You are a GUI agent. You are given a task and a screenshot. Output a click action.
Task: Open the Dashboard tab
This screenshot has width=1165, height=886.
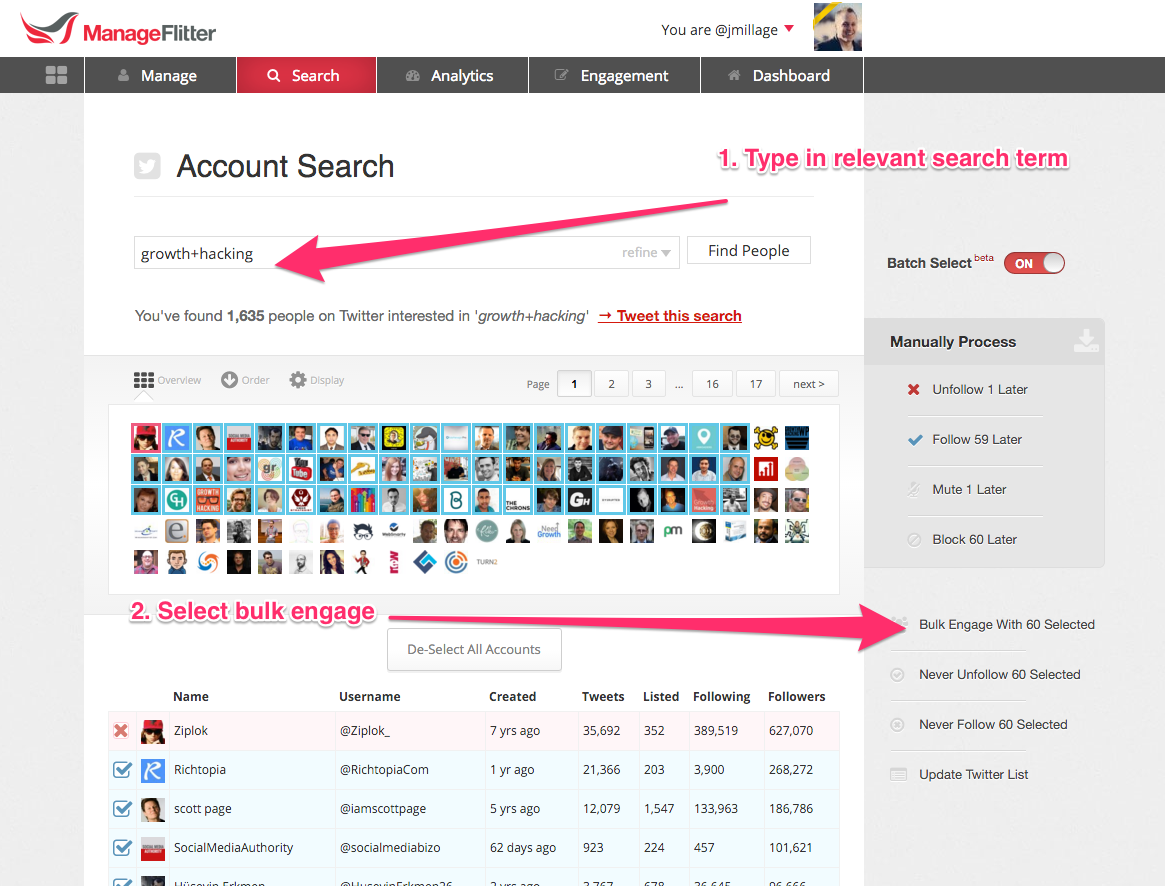[782, 75]
